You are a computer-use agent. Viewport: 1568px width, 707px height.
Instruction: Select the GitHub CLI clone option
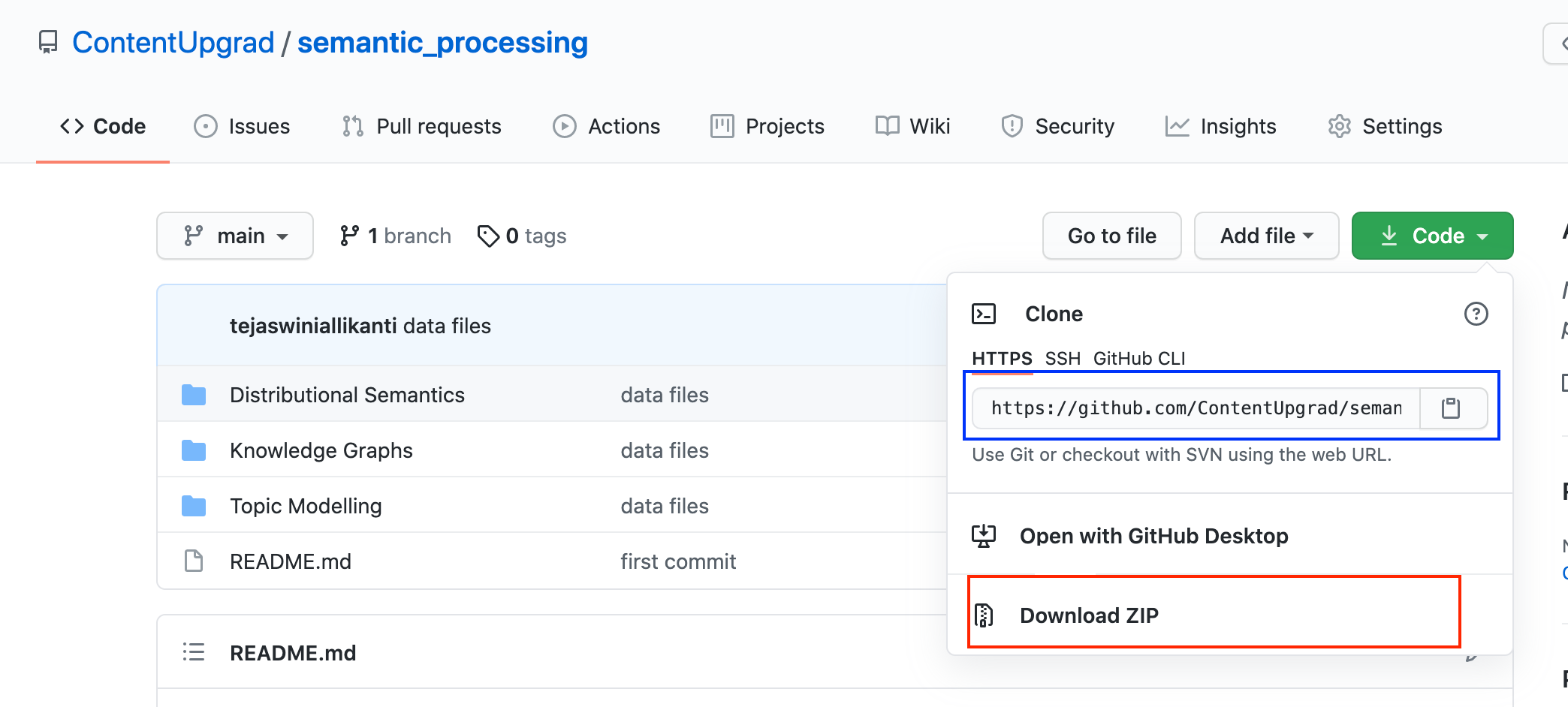1139,359
